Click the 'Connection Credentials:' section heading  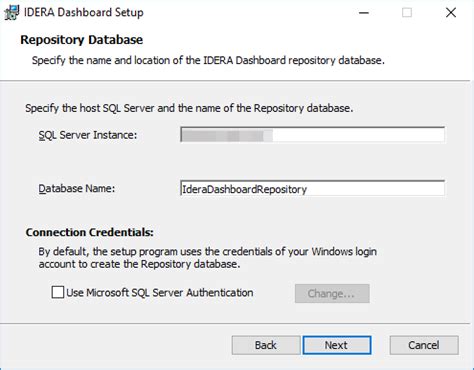[90, 232]
